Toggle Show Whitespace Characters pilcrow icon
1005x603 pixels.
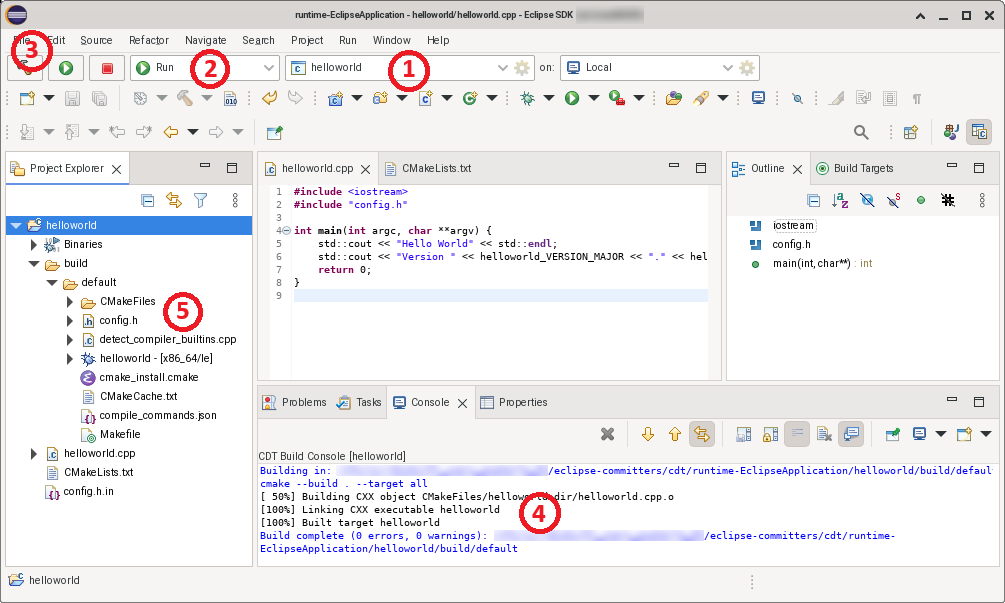point(917,98)
